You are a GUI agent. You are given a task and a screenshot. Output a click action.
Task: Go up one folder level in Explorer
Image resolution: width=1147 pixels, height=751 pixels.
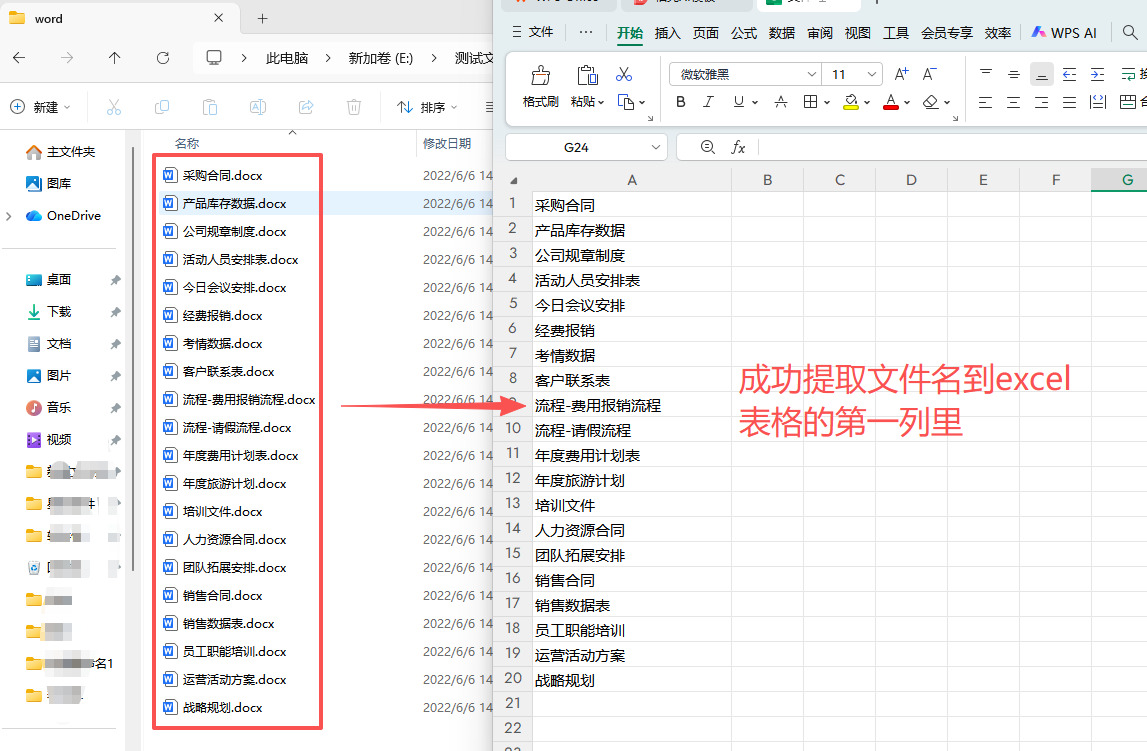tap(115, 58)
